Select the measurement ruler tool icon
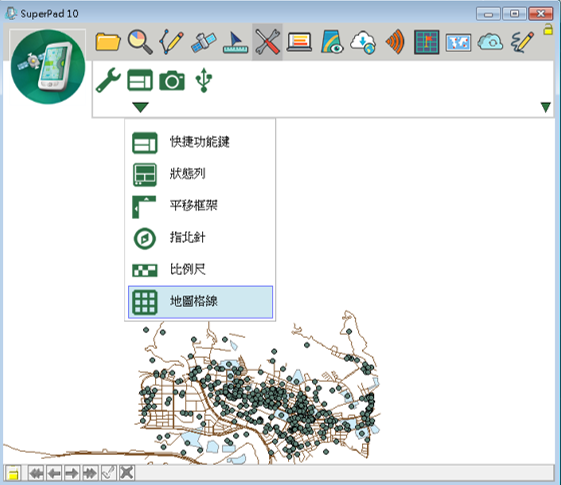This screenshot has height=485, width=561. 235,43
